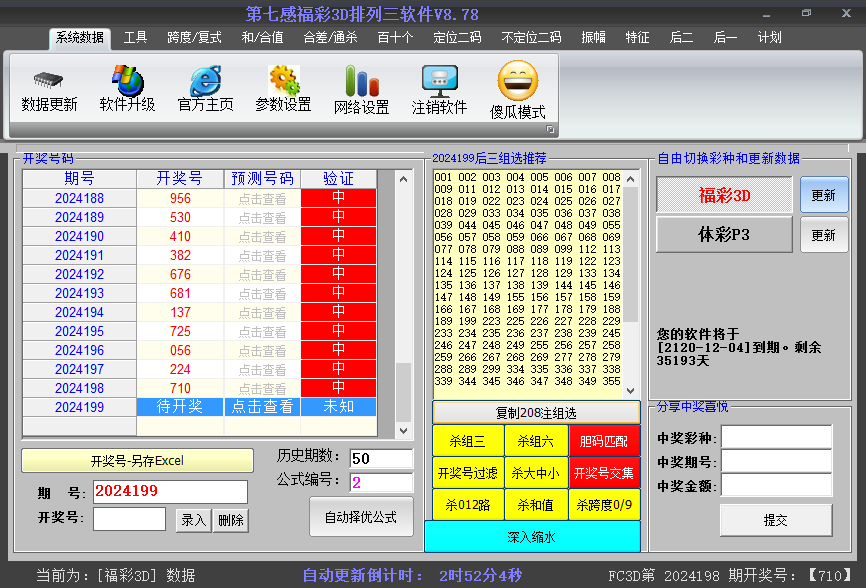
Task: Open the 跨度/复式 tab
Action: [x=194, y=38]
